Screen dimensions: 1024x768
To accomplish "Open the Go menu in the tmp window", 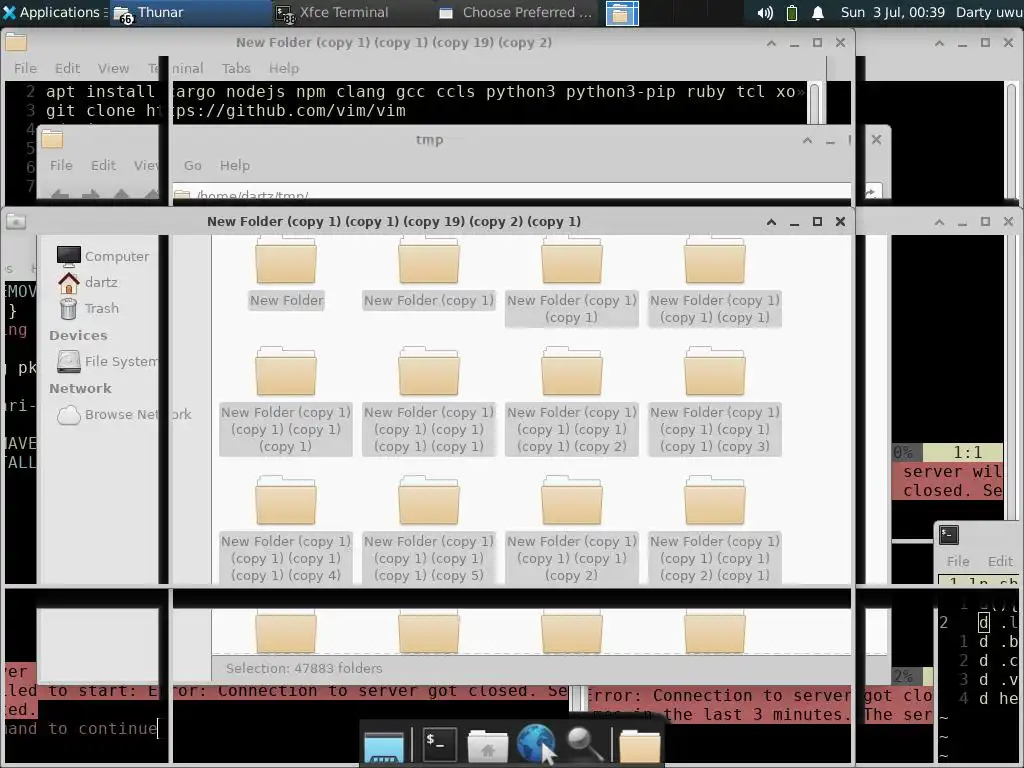I will pyautogui.click(x=193, y=165).
